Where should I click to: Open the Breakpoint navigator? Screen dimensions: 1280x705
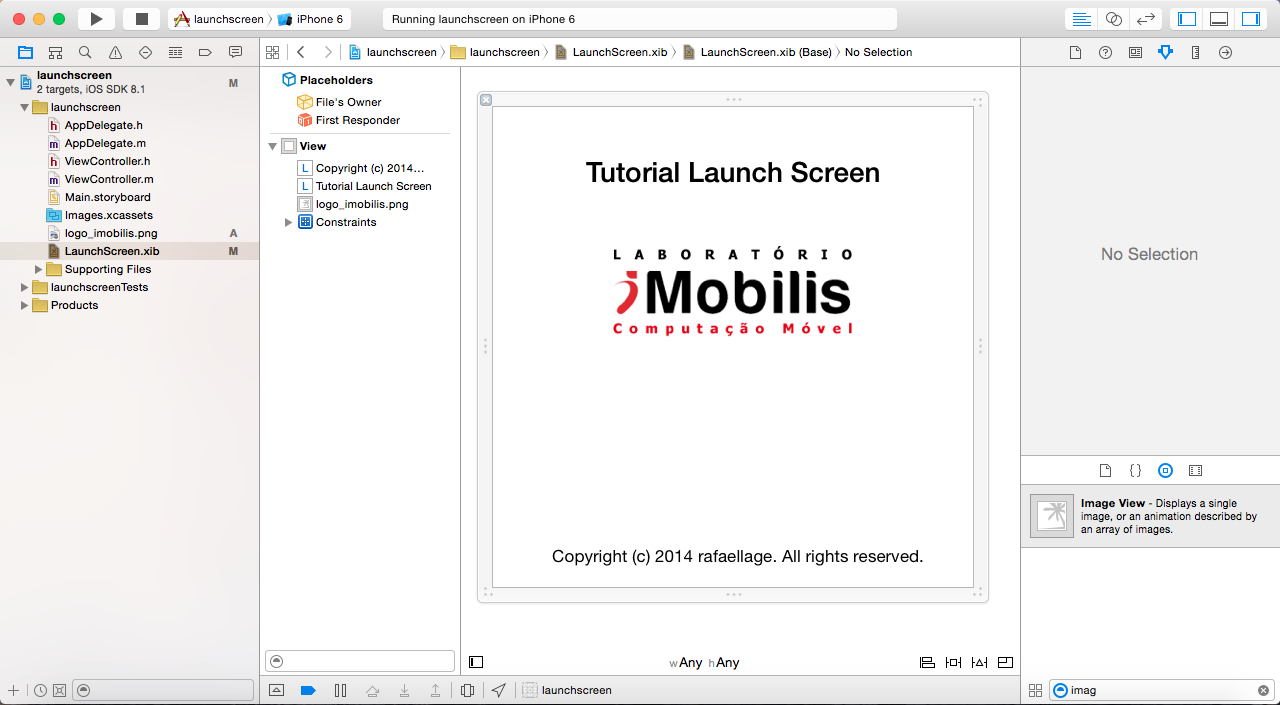coord(205,52)
